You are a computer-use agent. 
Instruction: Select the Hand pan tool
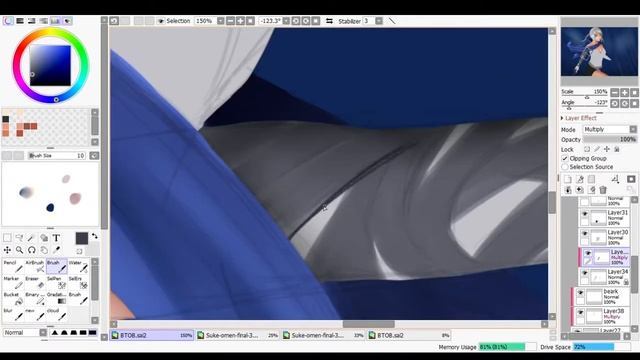(x=44, y=250)
